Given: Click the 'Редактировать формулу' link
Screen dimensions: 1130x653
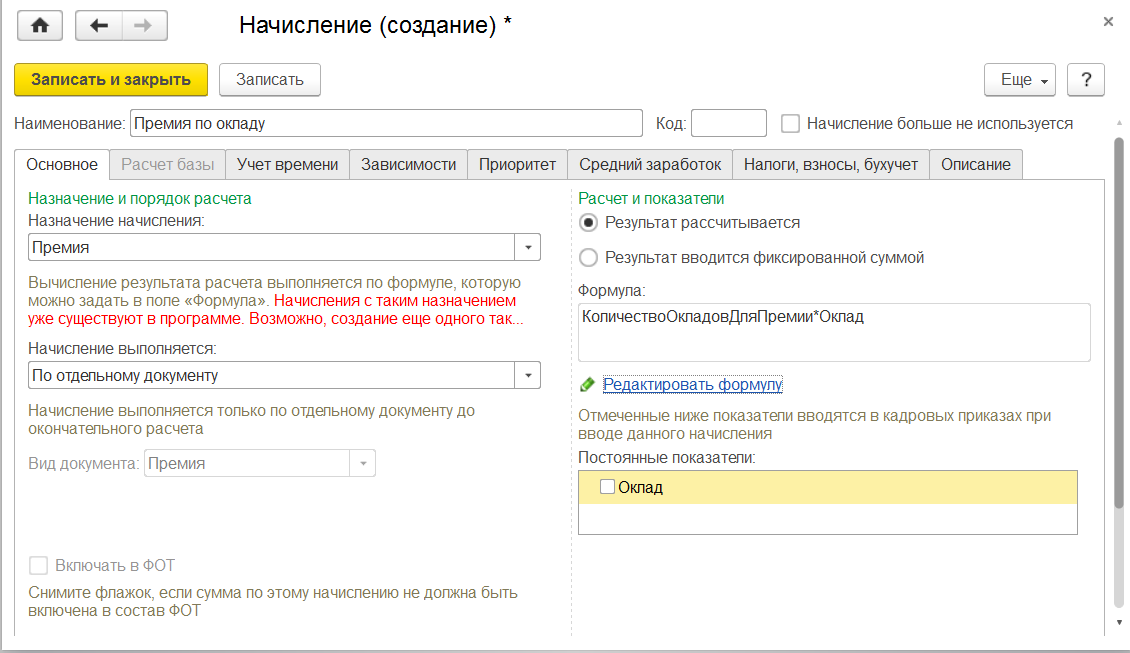Looking at the screenshot, I should [x=692, y=384].
